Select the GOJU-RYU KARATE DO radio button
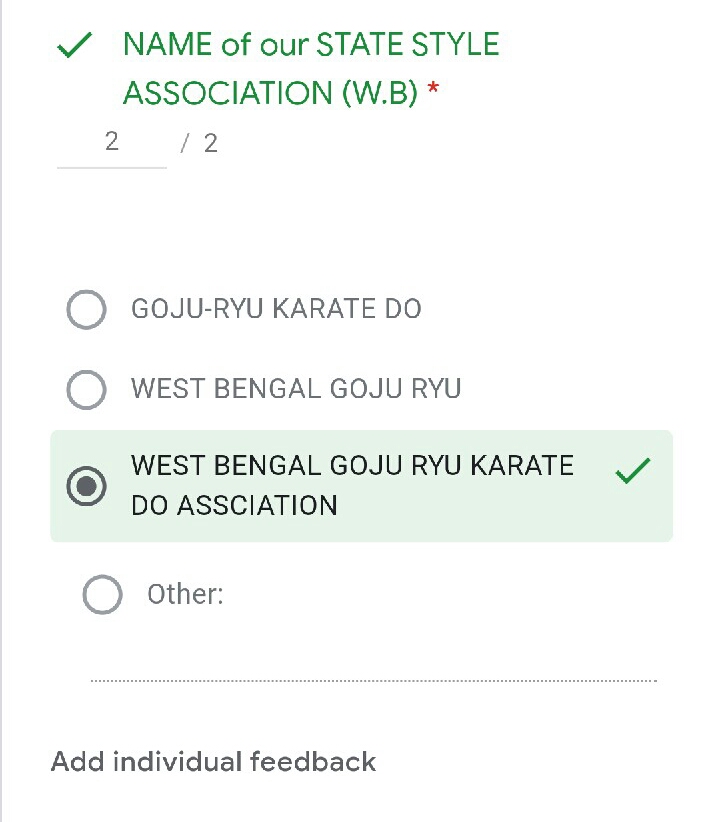The image size is (720, 822). (x=86, y=309)
